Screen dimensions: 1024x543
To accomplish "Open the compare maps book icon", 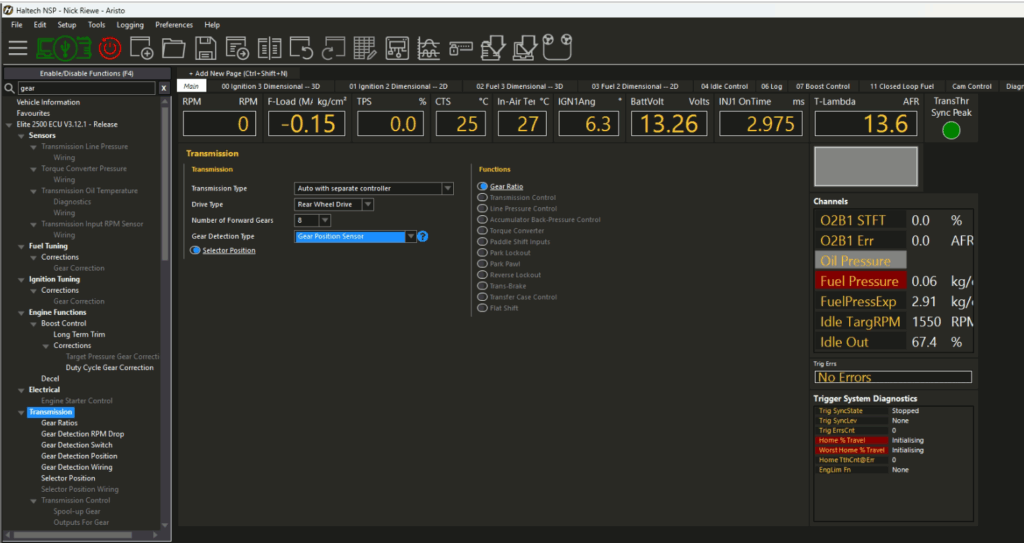I will 269,48.
